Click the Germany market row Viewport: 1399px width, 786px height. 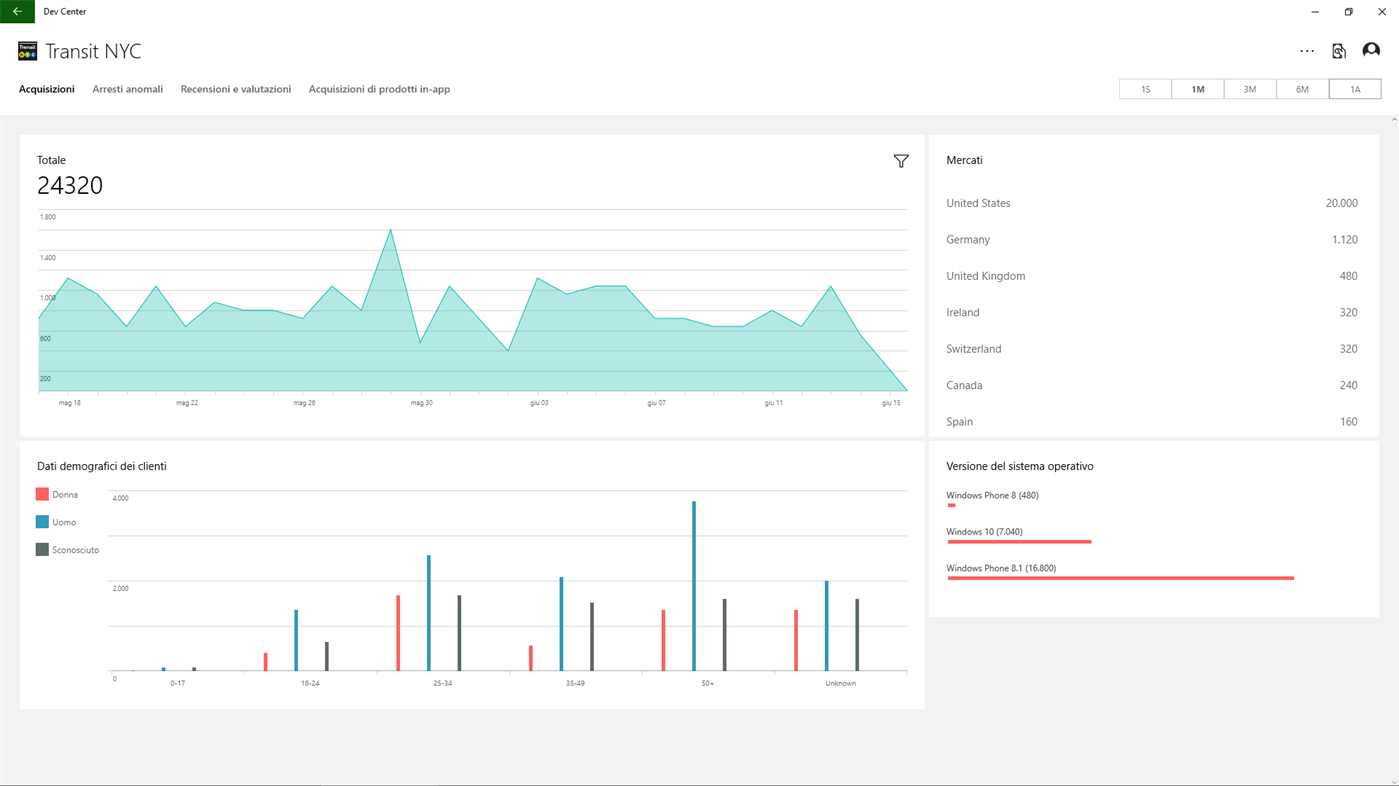tap(1152, 240)
